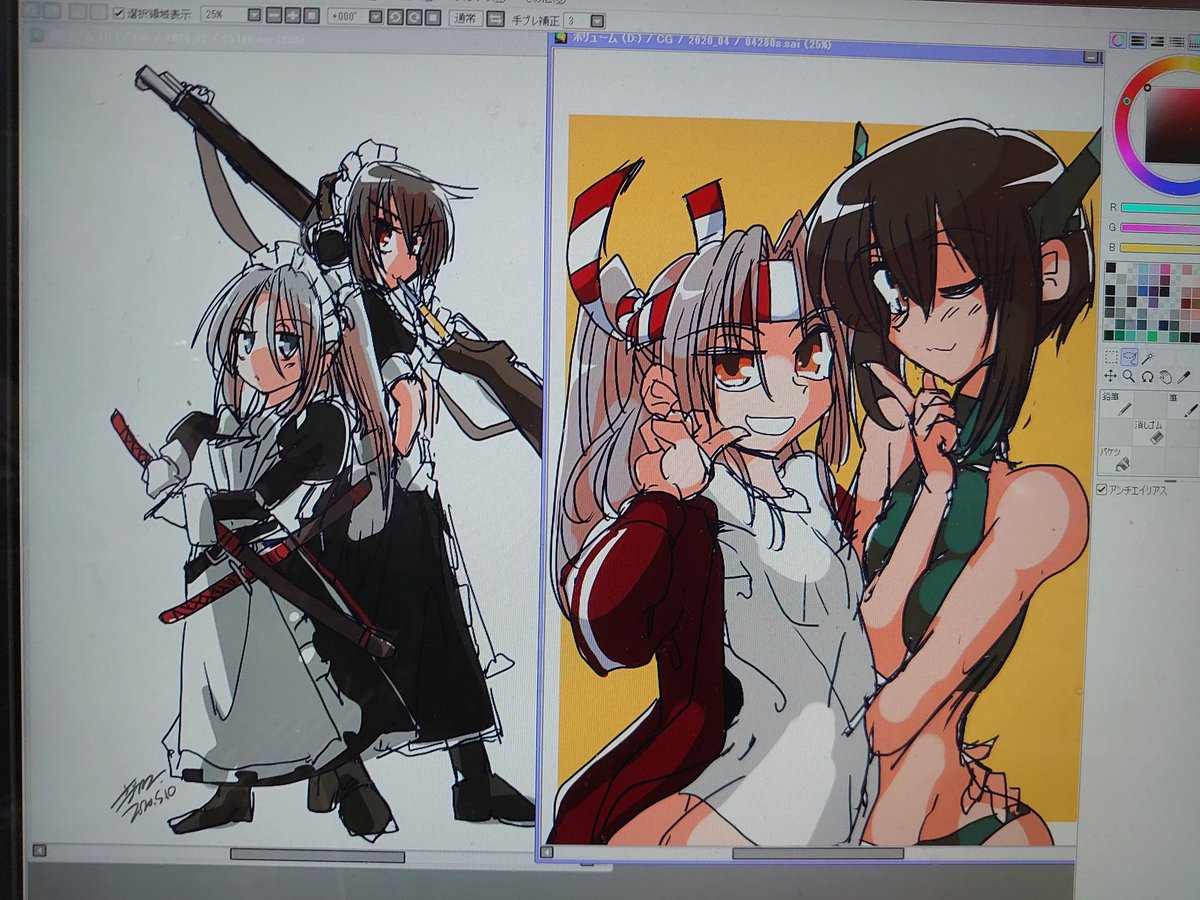Toggle the color wheel panel icon
This screenshot has height=900, width=1200.
point(1118,41)
